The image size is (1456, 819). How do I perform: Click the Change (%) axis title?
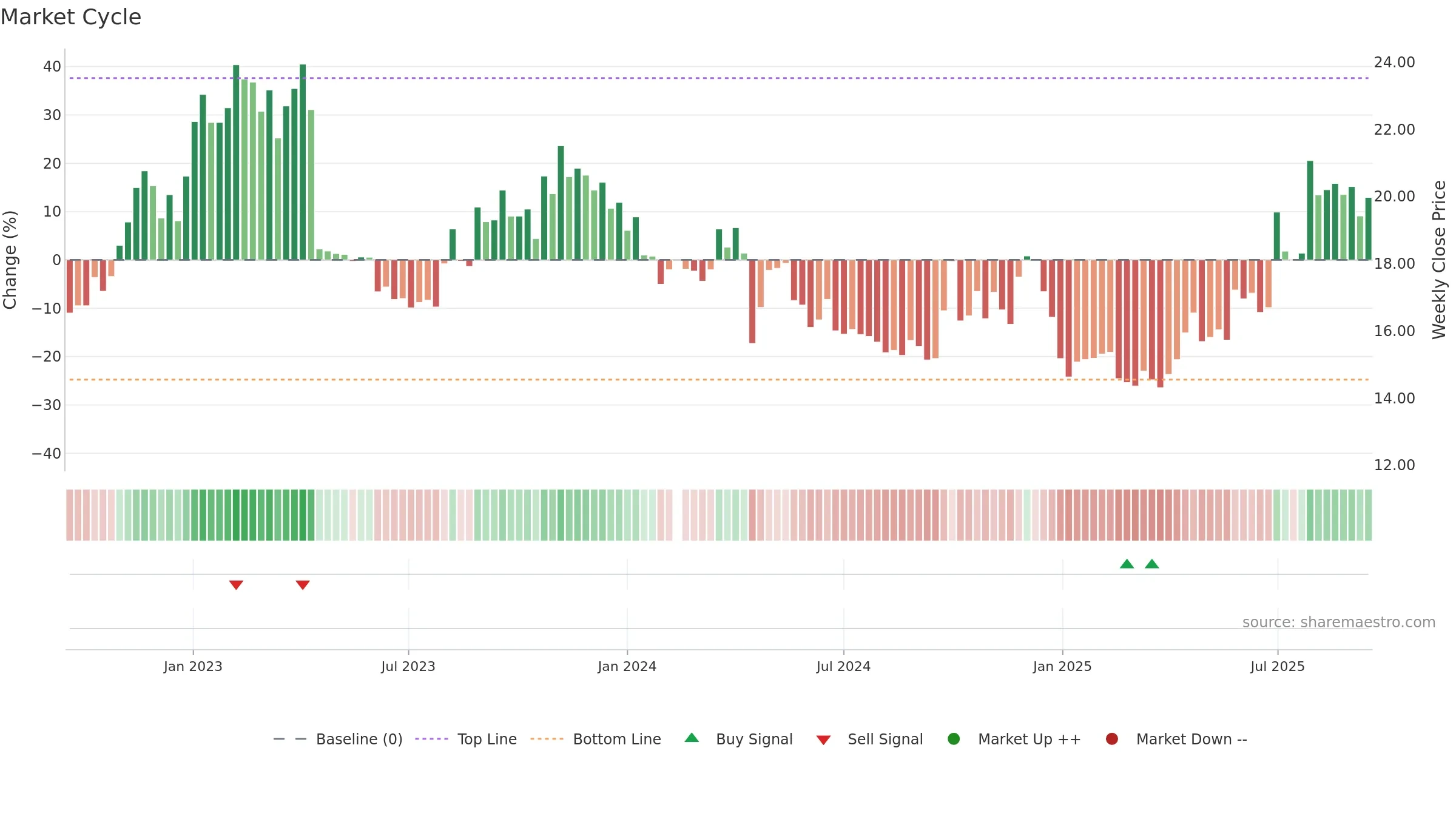coord(10,260)
